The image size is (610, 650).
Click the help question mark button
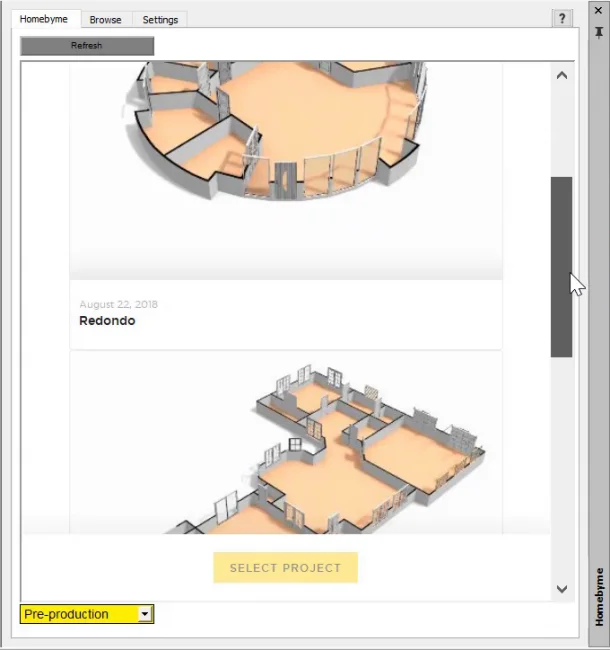tap(564, 18)
